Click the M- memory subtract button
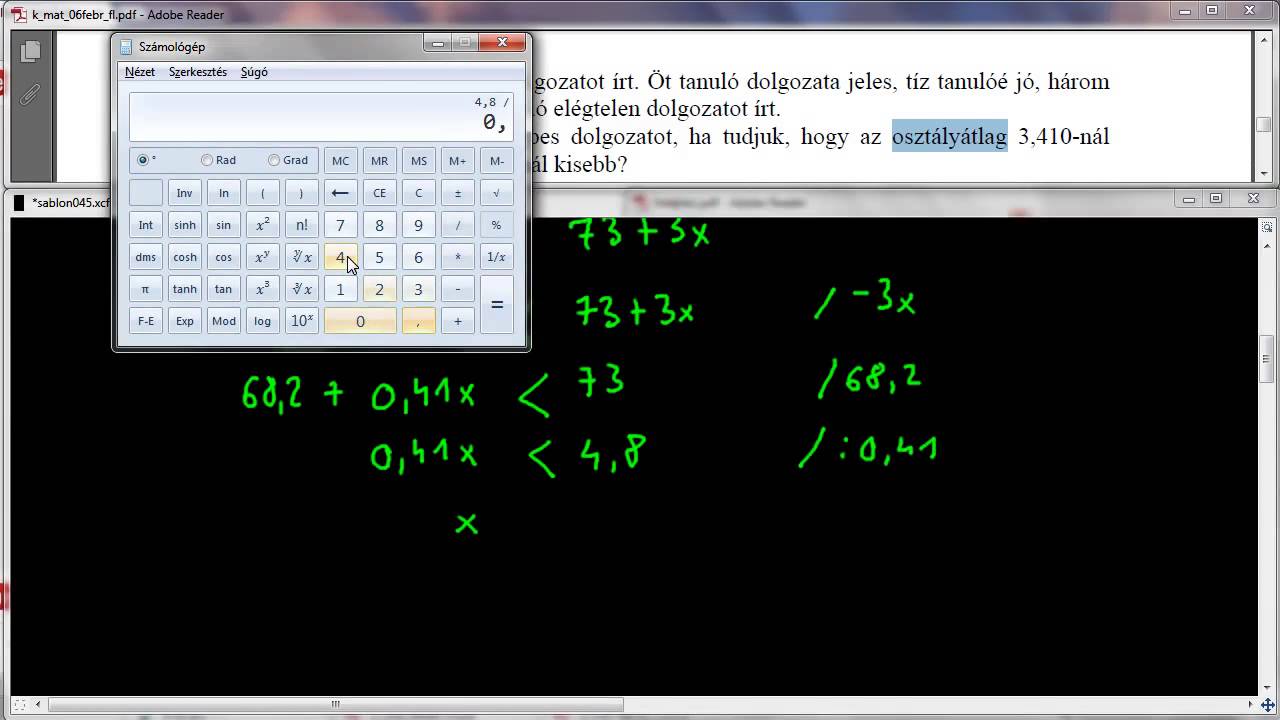Viewport: 1280px width, 720px height. pos(497,161)
